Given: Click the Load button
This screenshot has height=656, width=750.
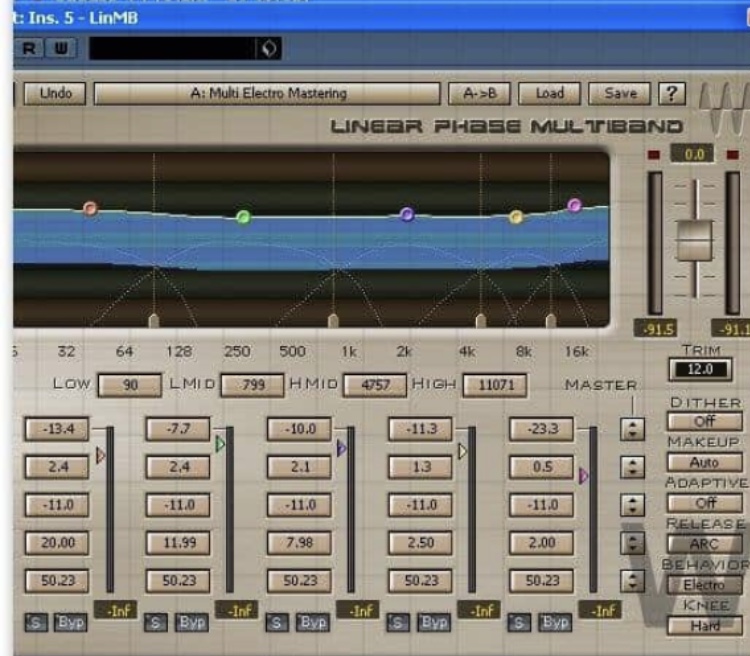Looking at the screenshot, I should click(550, 93).
